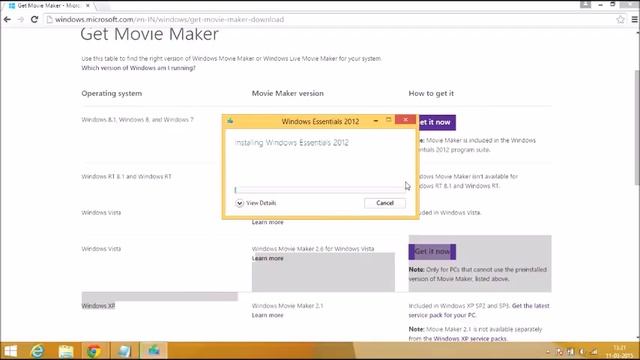The image size is (640, 360).
Task: Click 'Get it now' for Movie Maker 2.6
Action: pyautogui.click(x=432, y=251)
